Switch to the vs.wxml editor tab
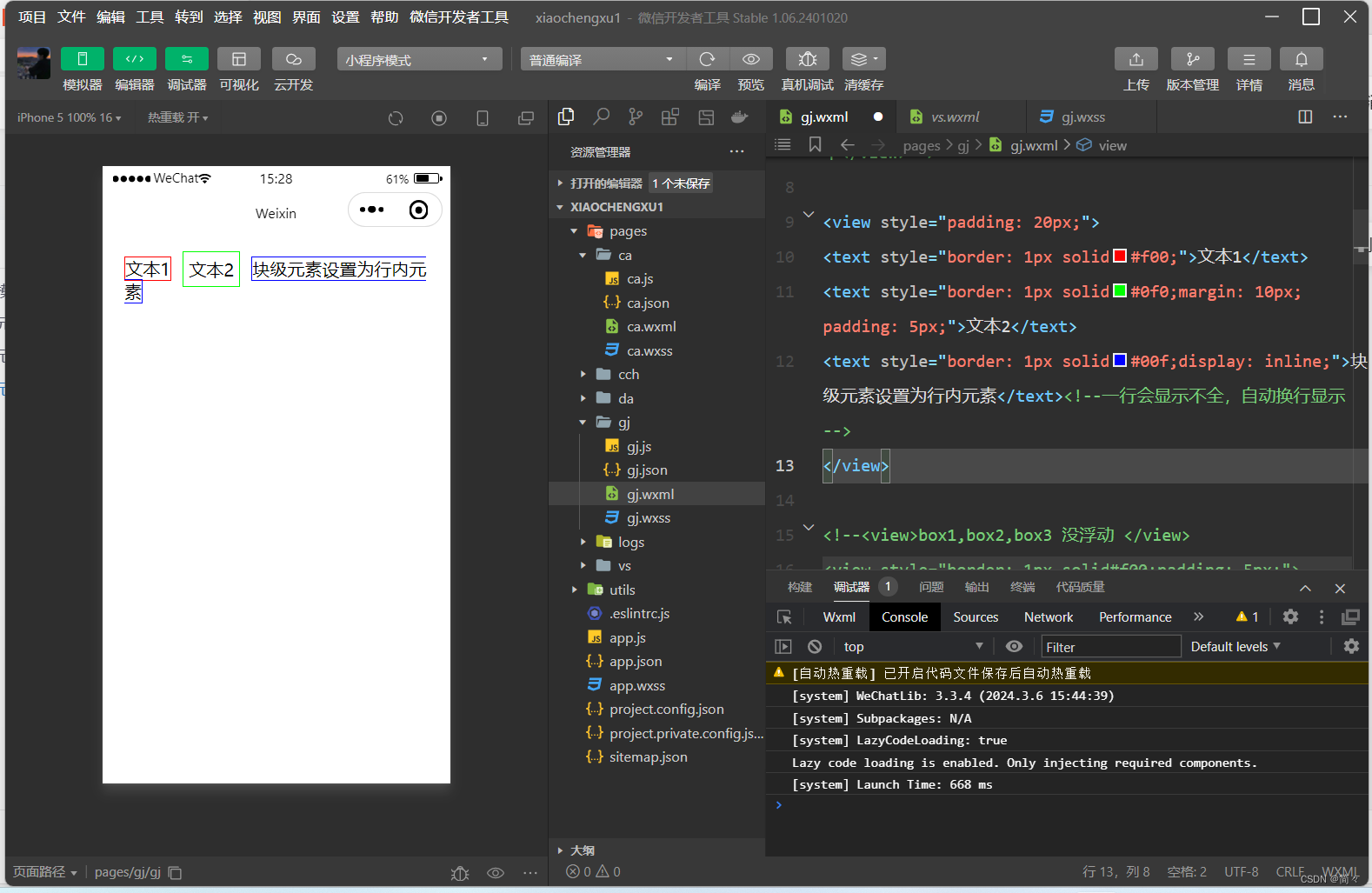This screenshot has height=893, width=1372. pyautogui.click(x=961, y=117)
